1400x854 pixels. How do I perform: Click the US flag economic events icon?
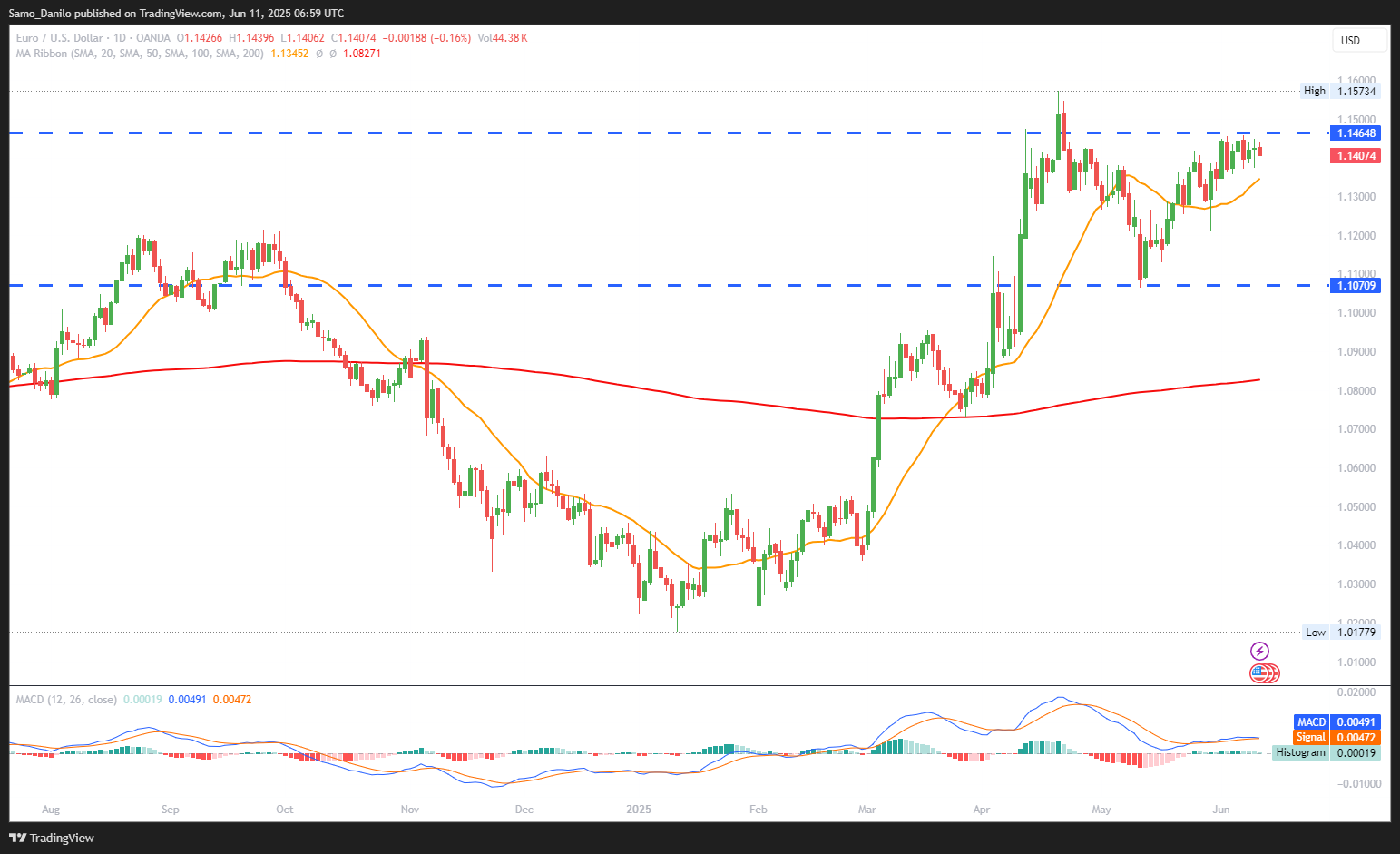(1262, 673)
